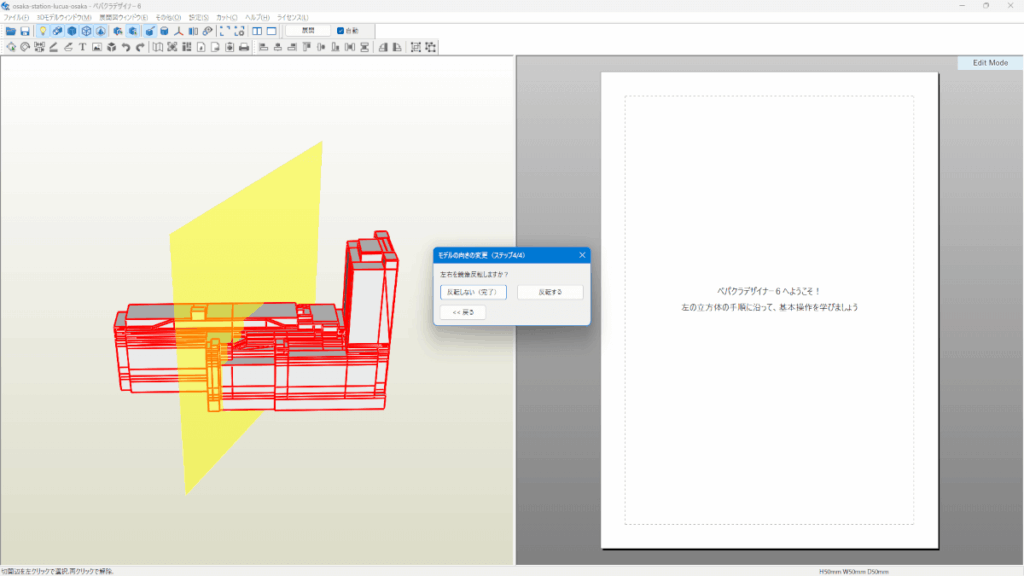Toggle the 自動 (auto) checkbox
1024x576 pixels.
[x=342, y=31]
